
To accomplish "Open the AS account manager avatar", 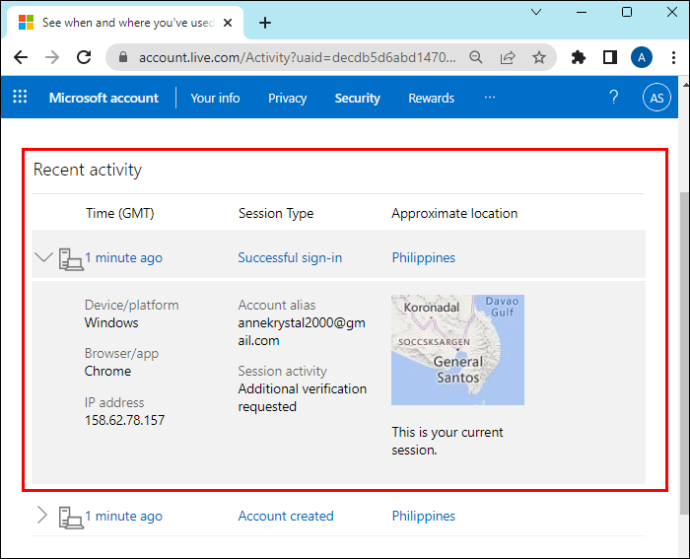I will coord(657,97).
